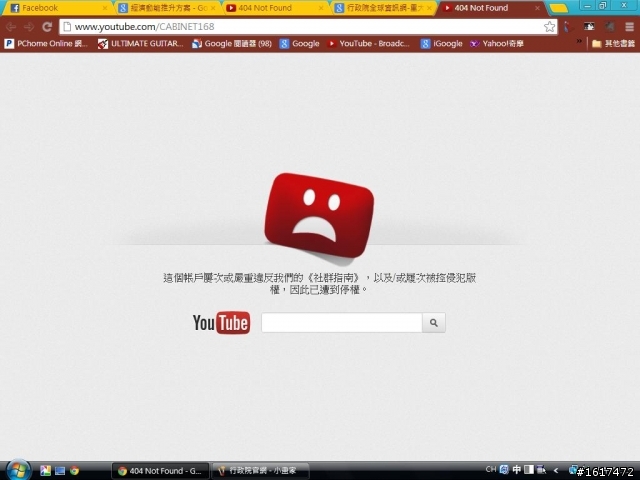
Task: Launch the colorful quick launch icon beside Start
Action: coord(45,471)
